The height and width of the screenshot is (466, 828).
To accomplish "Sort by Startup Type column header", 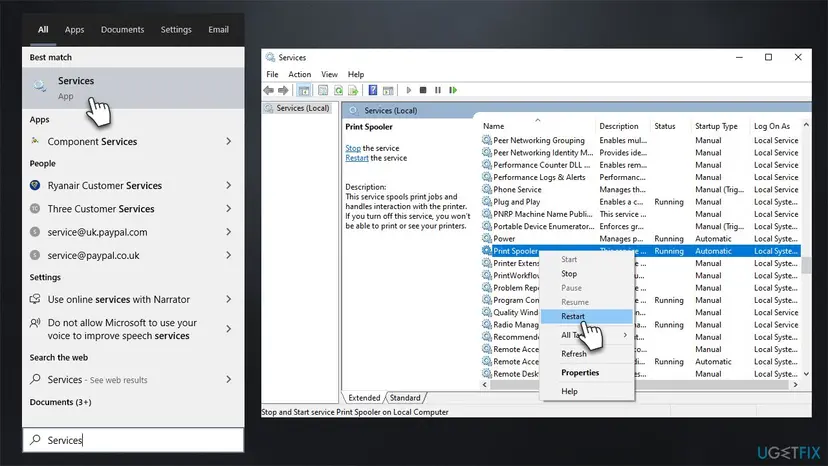I will (x=720, y=126).
